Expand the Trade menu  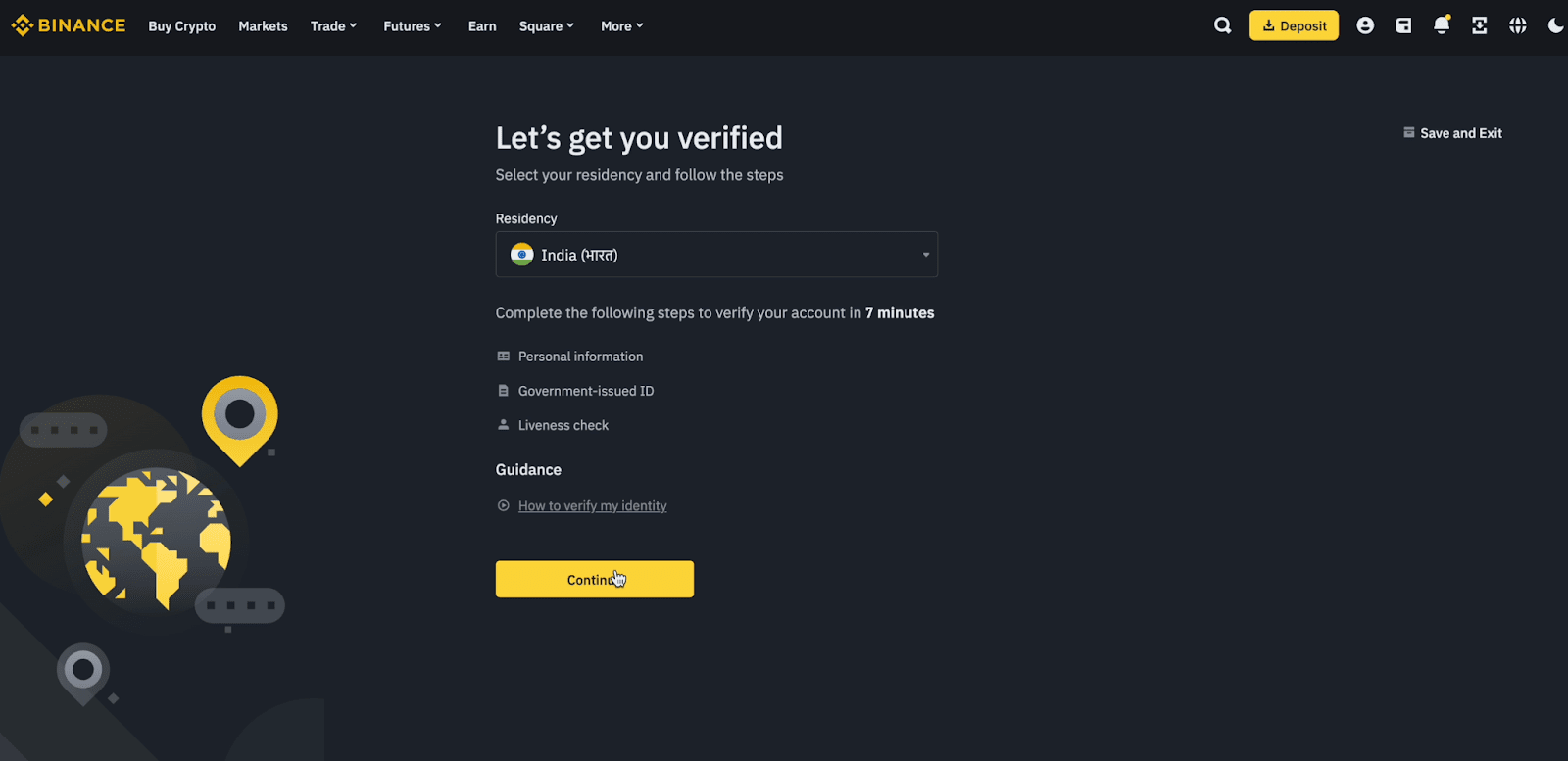click(333, 26)
